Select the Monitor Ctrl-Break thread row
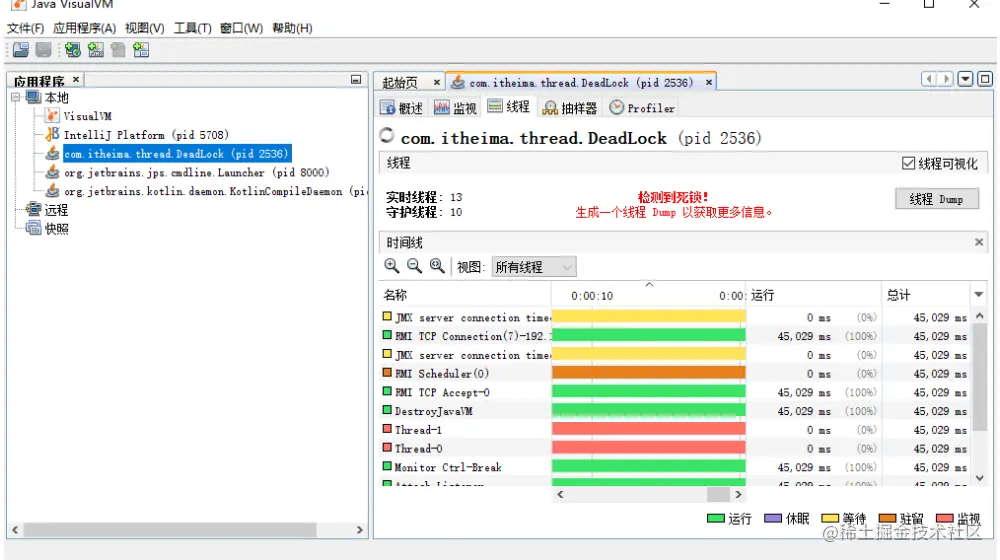Image resolution: width=1000 pixels, height=560 pixels. [675, 468]
